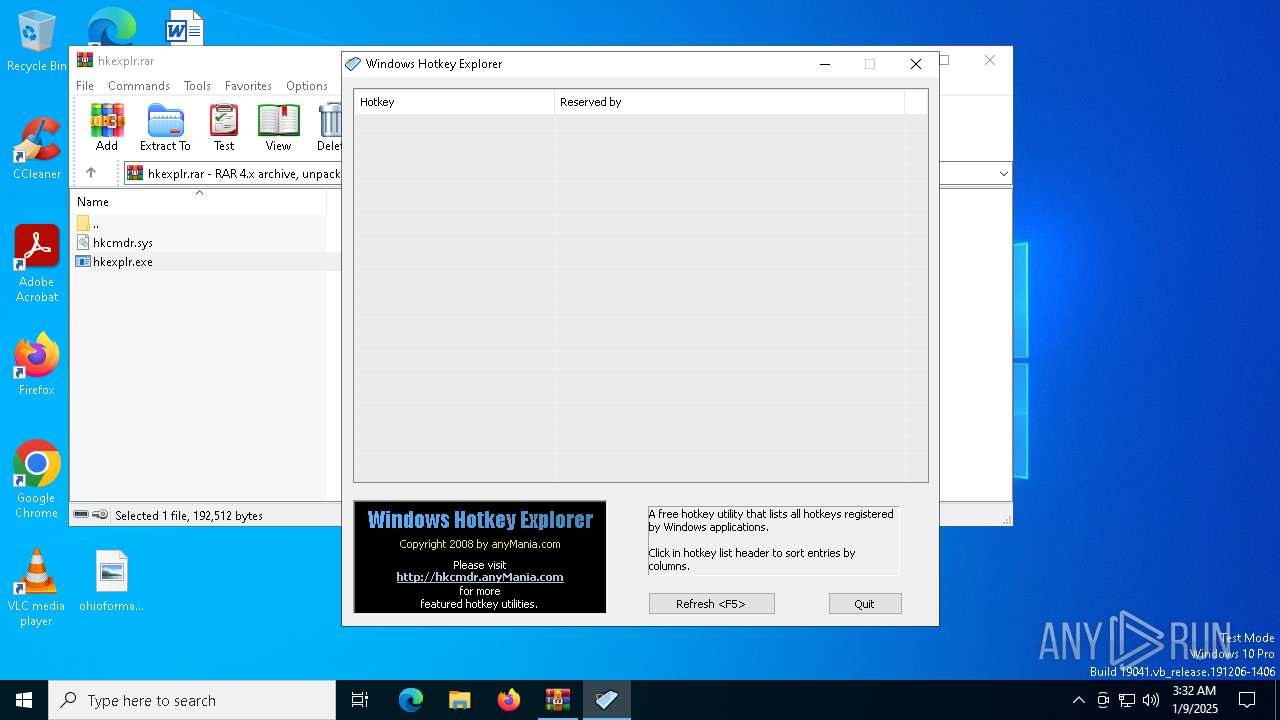The width and height of the screenshot is (1280, 720).
Task: Switch to Hotkey Explorer taskbar icon
Action: [x=607, y=700]
